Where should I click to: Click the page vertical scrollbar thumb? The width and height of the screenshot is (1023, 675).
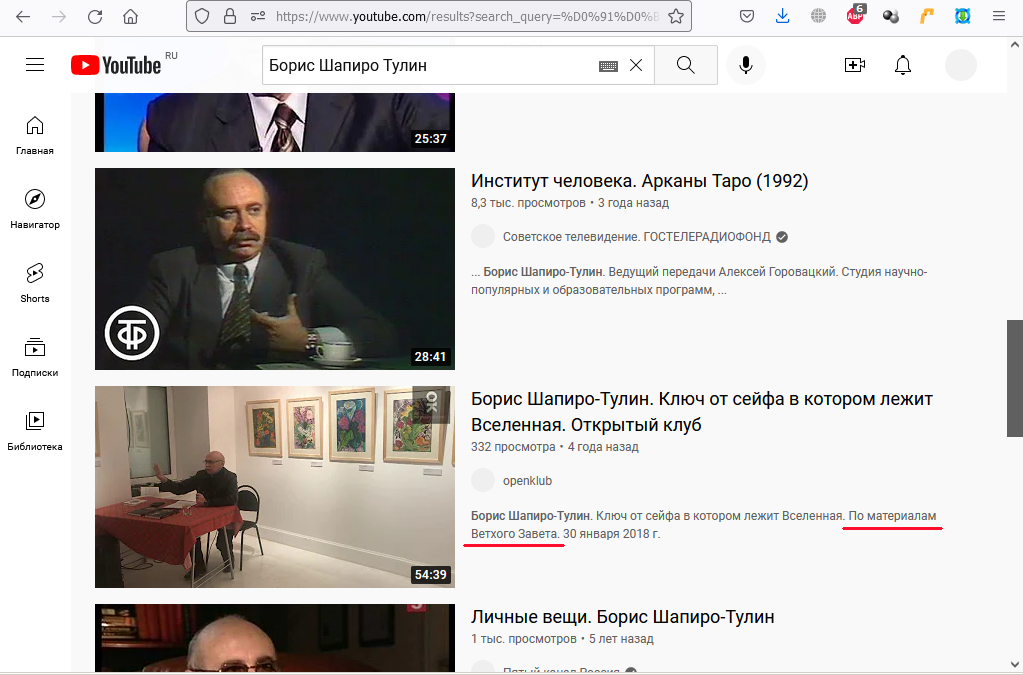[x=1015, y=378]
